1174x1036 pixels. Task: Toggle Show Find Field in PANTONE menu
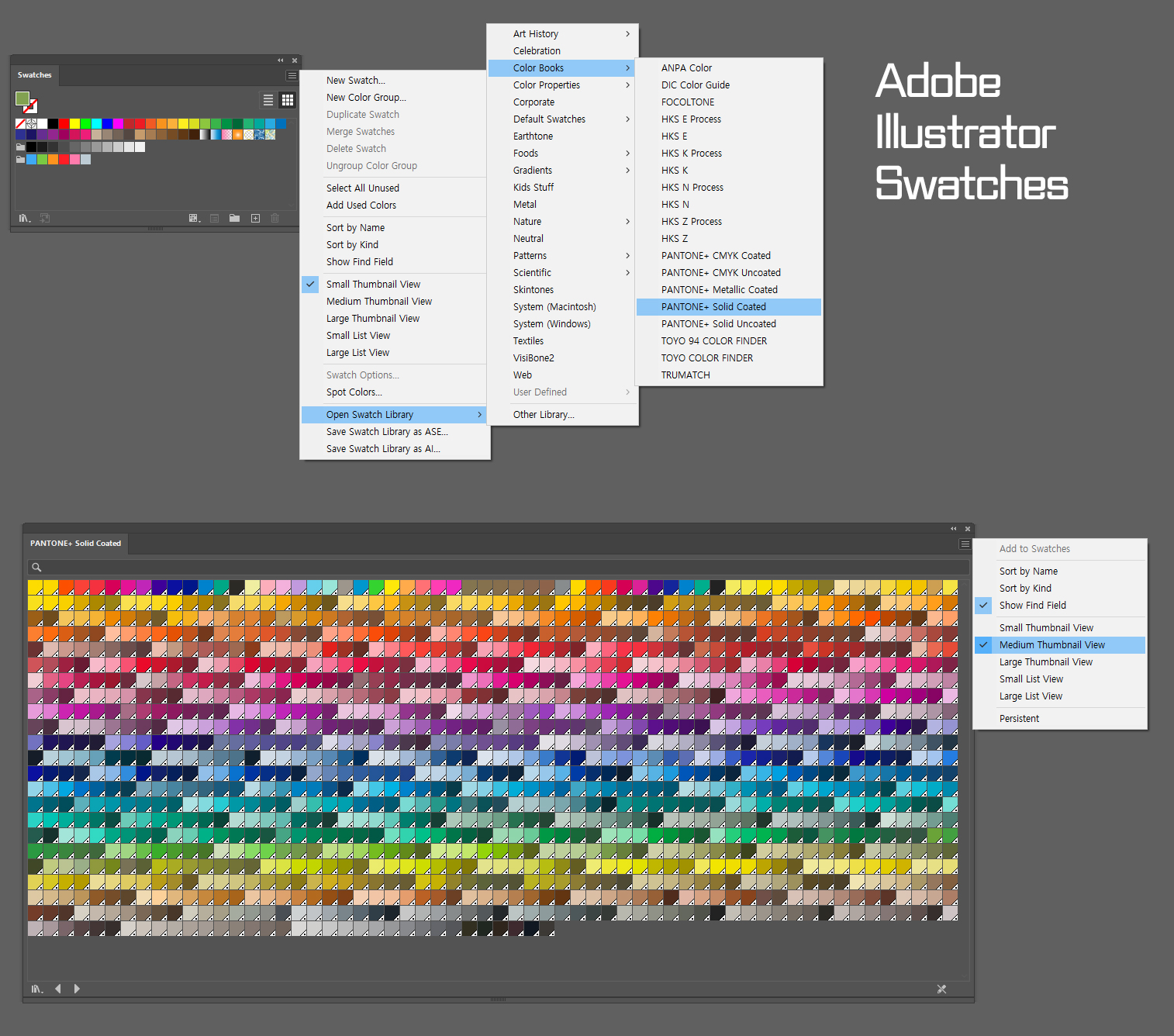click(1060, 606)
